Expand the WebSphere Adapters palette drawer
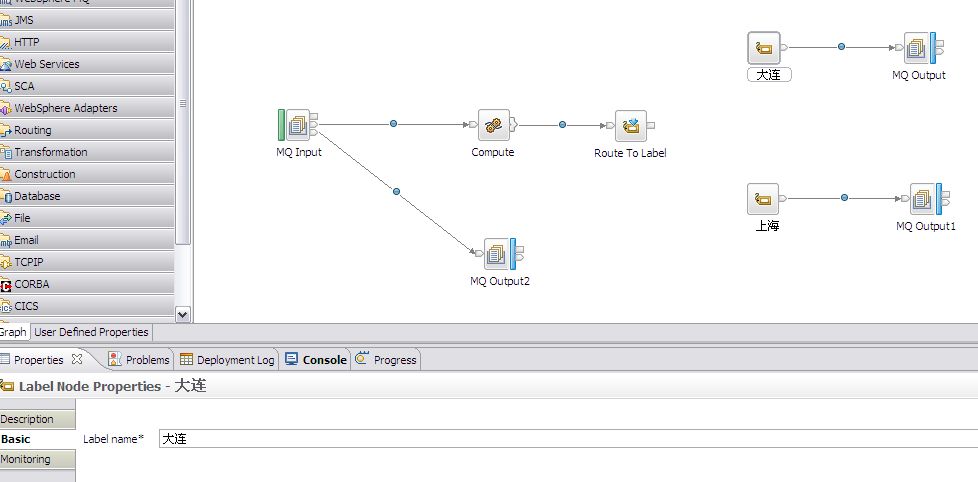Viewport: 978px width, 482px height. click(87, 108)
